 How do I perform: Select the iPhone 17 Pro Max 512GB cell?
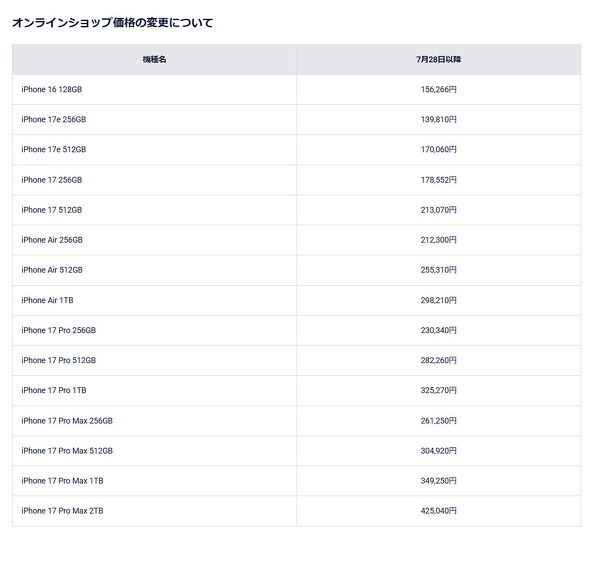point(154,451)
